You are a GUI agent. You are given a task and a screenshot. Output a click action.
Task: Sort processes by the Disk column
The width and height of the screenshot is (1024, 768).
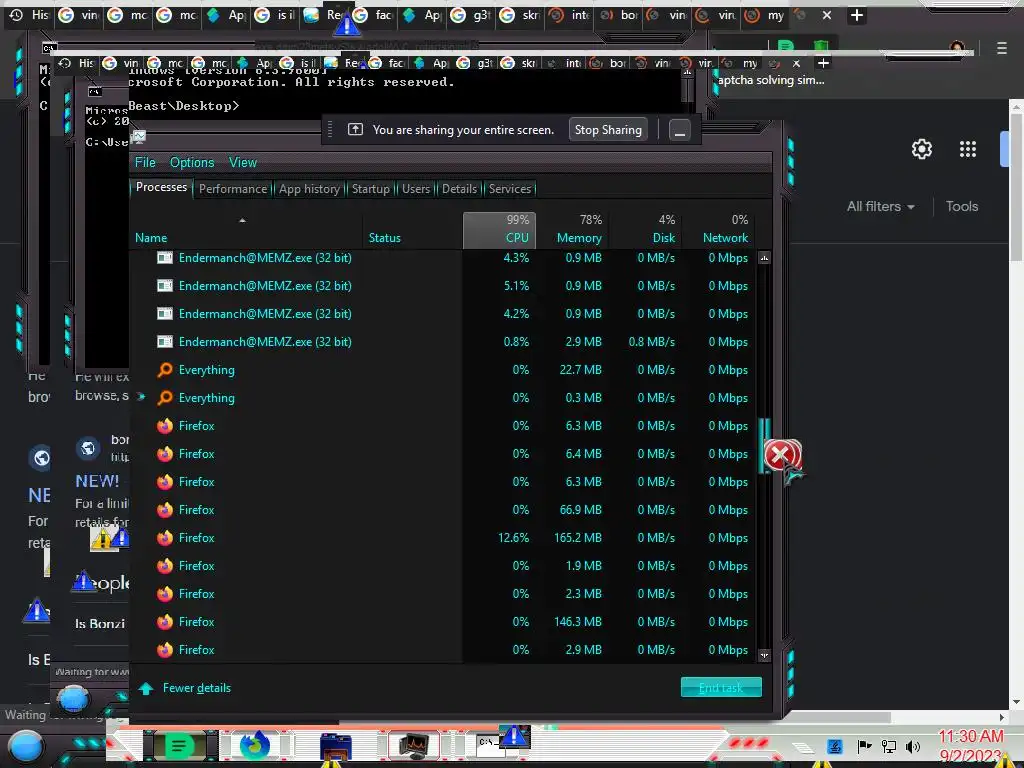click(645, 230)
